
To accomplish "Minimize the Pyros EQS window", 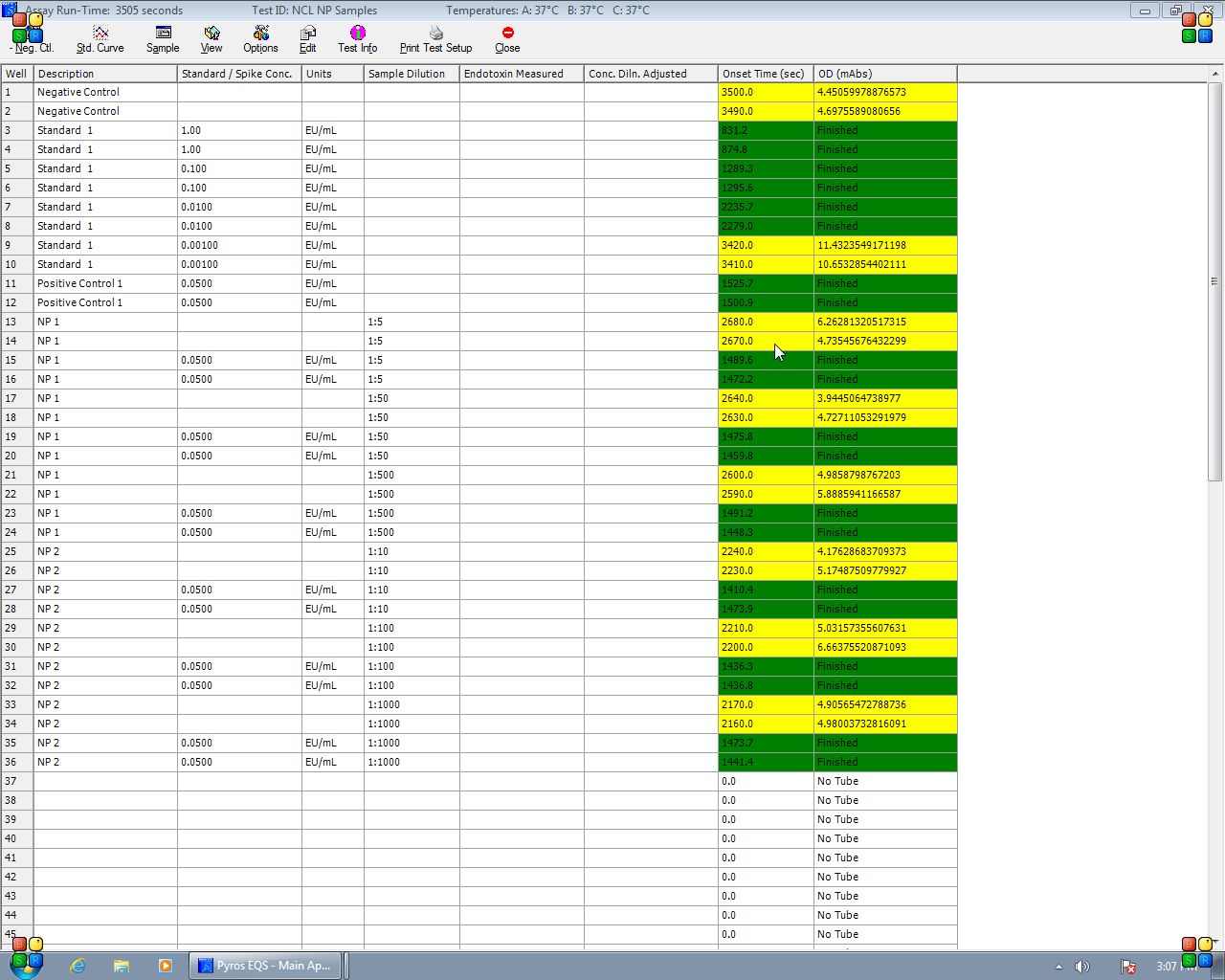I will [1145, 11].
